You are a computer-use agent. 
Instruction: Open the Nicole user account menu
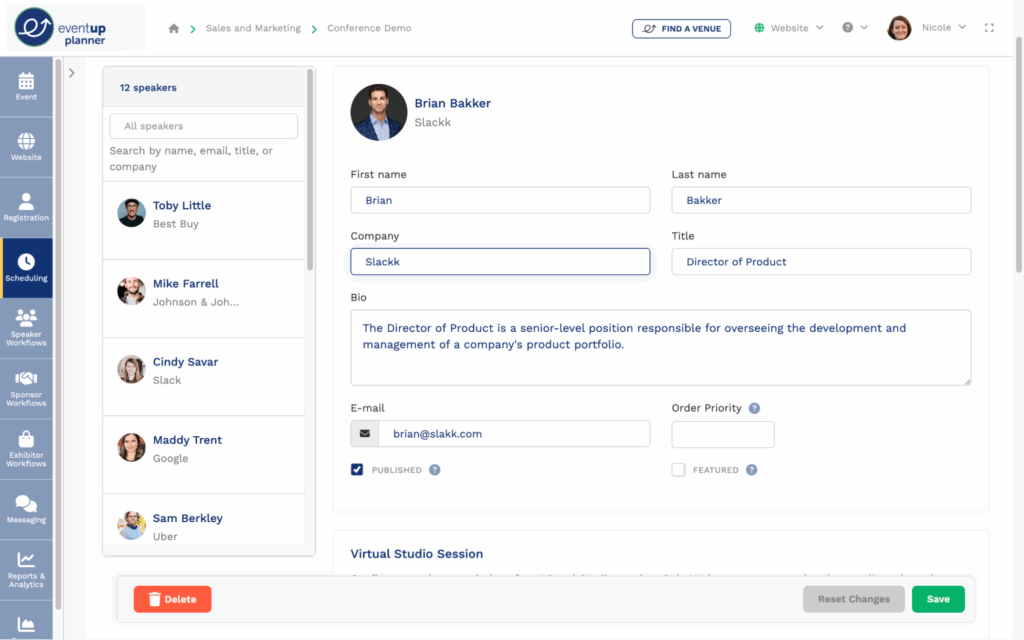tap(927, 28)
